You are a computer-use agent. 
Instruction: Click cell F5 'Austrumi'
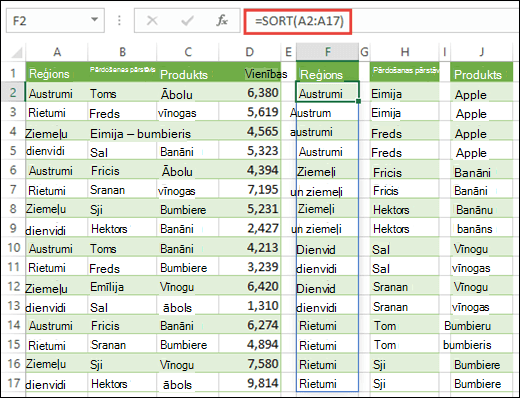coord(327,150)
